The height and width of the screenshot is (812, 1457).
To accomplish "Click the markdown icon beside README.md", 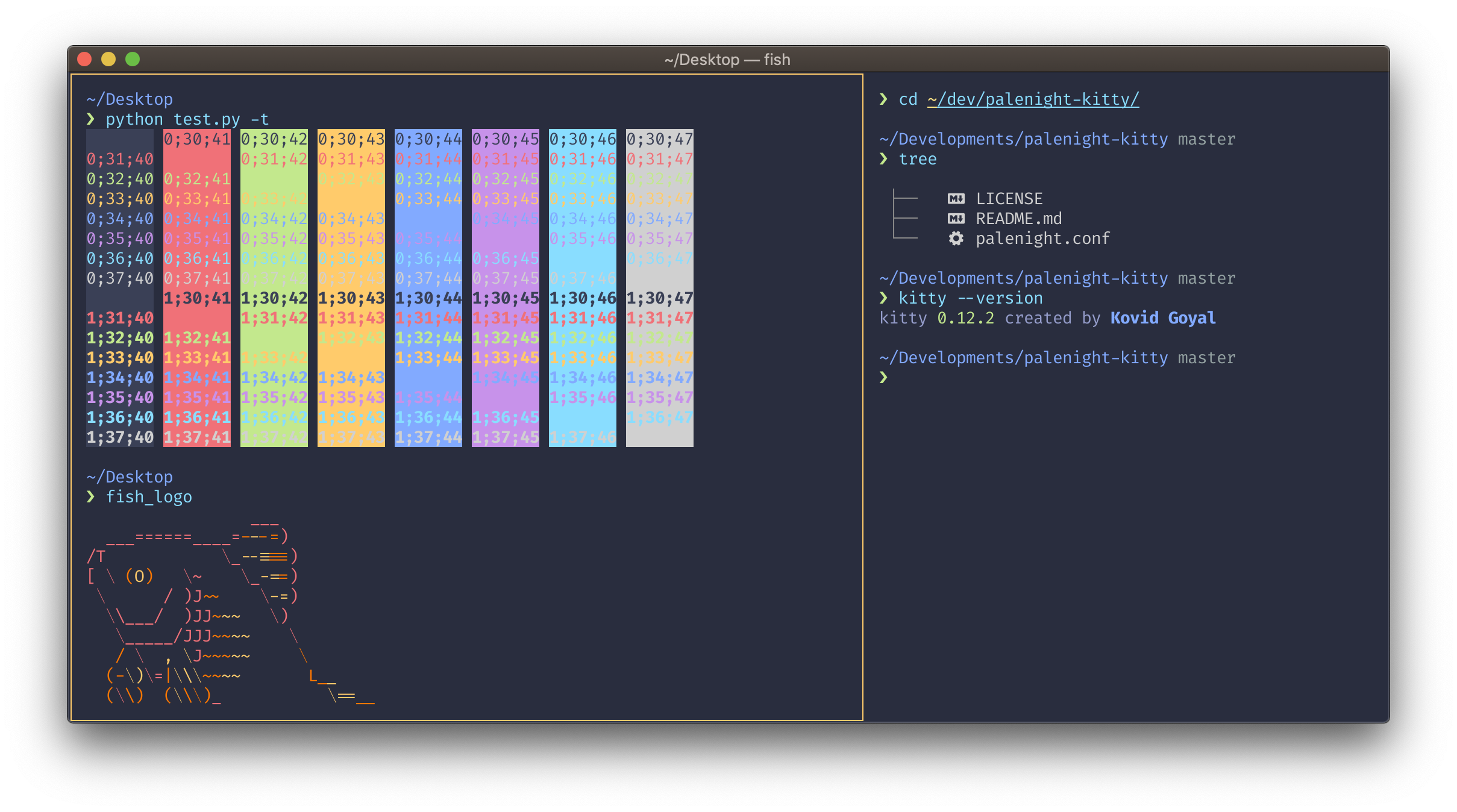I will tap(956, 219).
